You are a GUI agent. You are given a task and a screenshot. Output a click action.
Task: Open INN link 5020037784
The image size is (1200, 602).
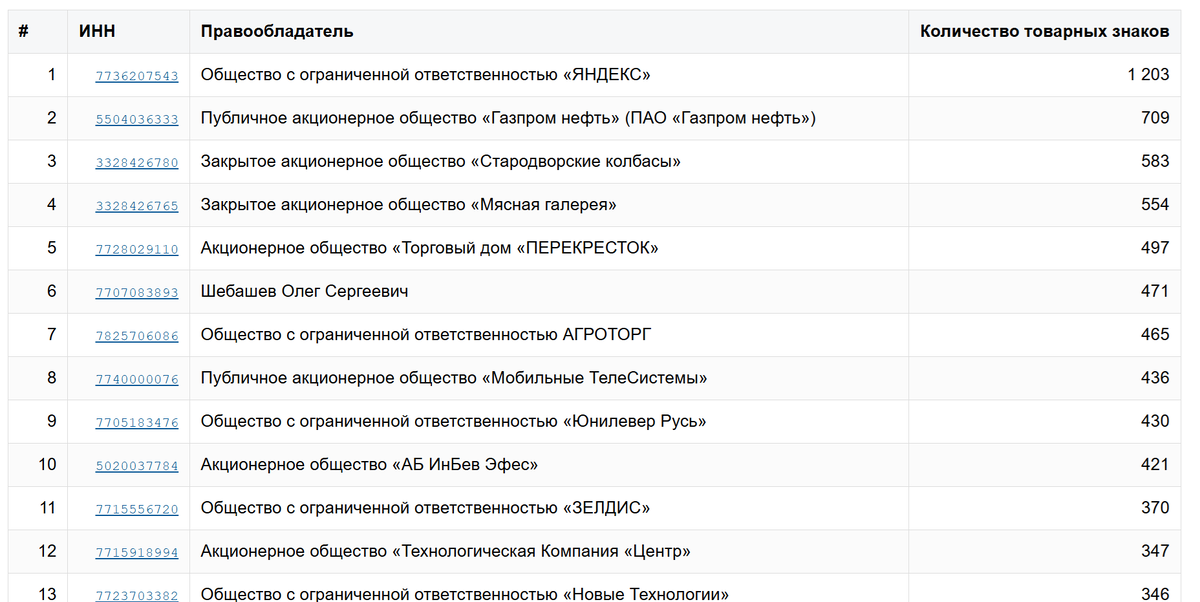[137, 466]
